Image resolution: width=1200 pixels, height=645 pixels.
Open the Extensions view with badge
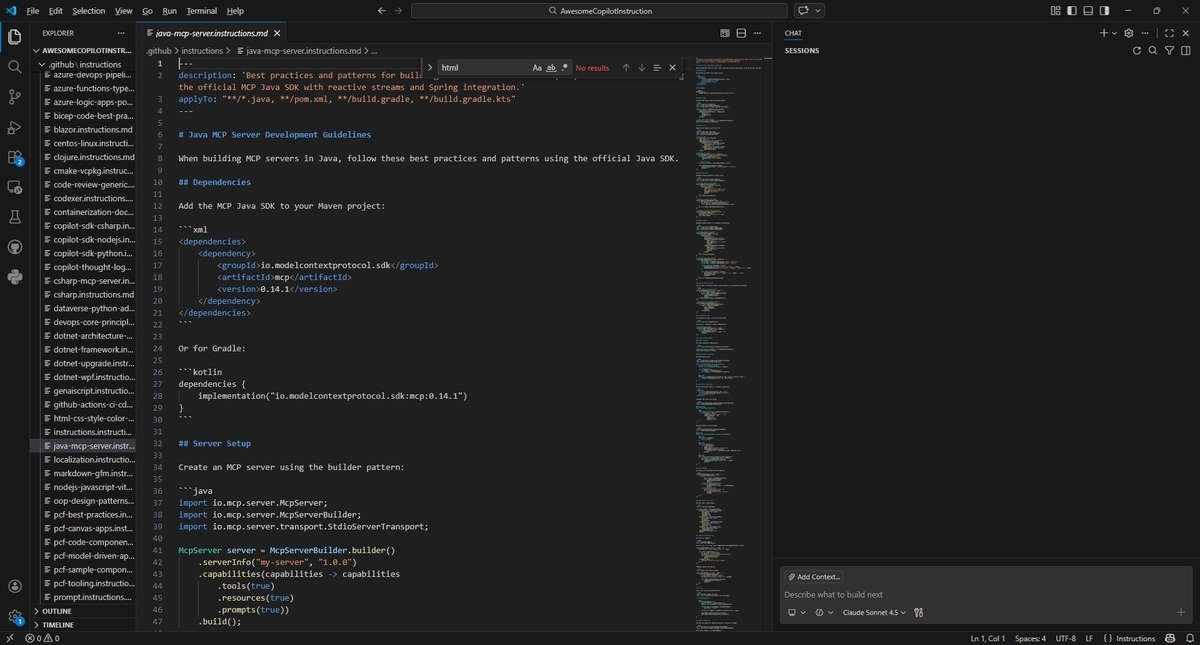click(15, 157)
